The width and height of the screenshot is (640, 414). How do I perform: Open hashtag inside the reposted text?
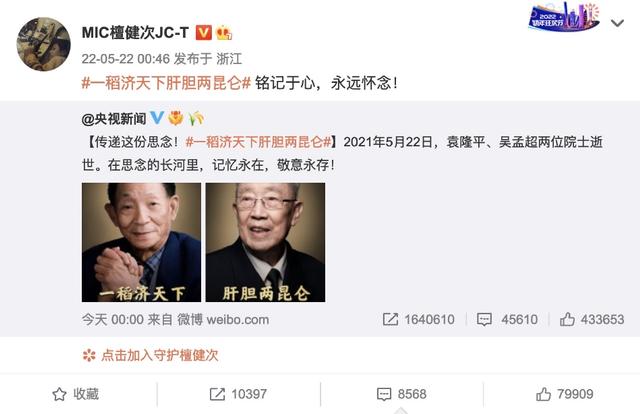pyautogui.click(x=258, y=142)
